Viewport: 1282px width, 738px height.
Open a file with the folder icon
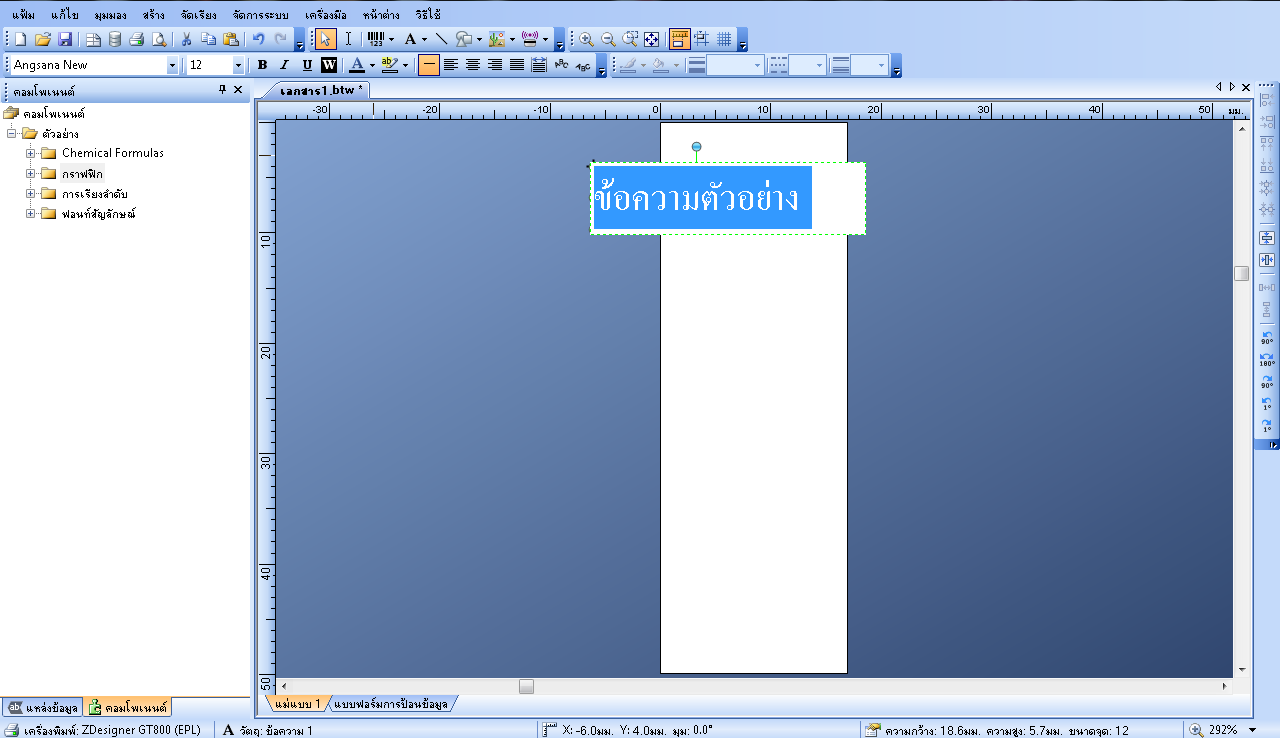[x=42, y=39]
